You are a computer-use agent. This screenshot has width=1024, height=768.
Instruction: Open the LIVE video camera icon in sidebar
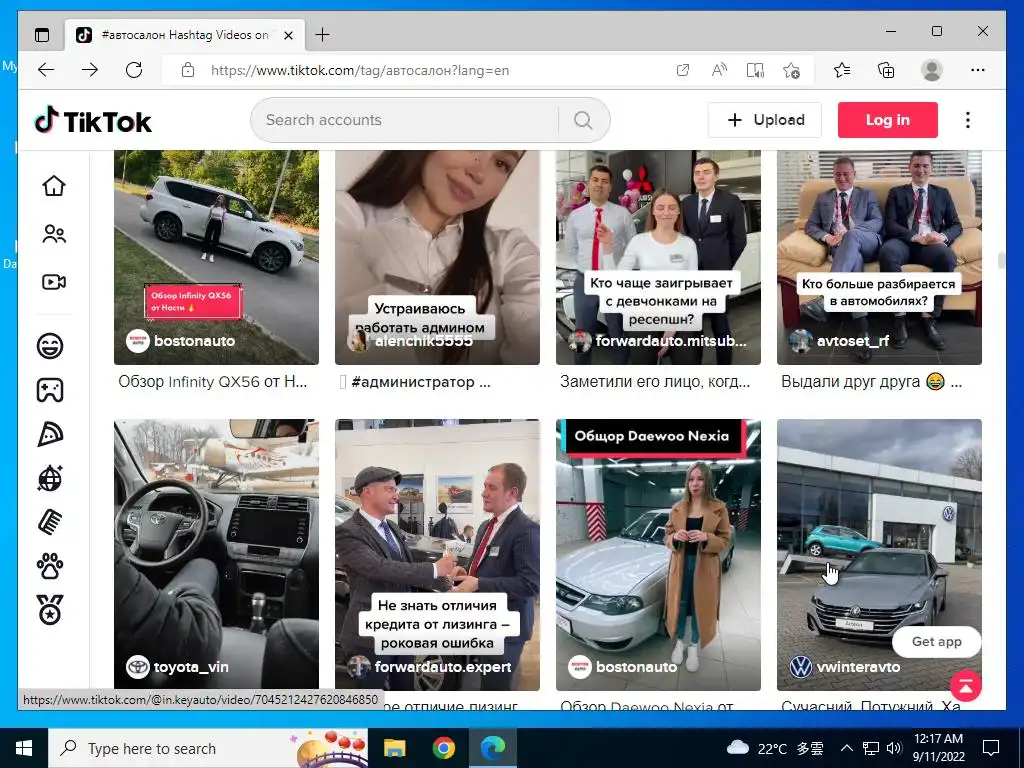(x=54, y=281)
